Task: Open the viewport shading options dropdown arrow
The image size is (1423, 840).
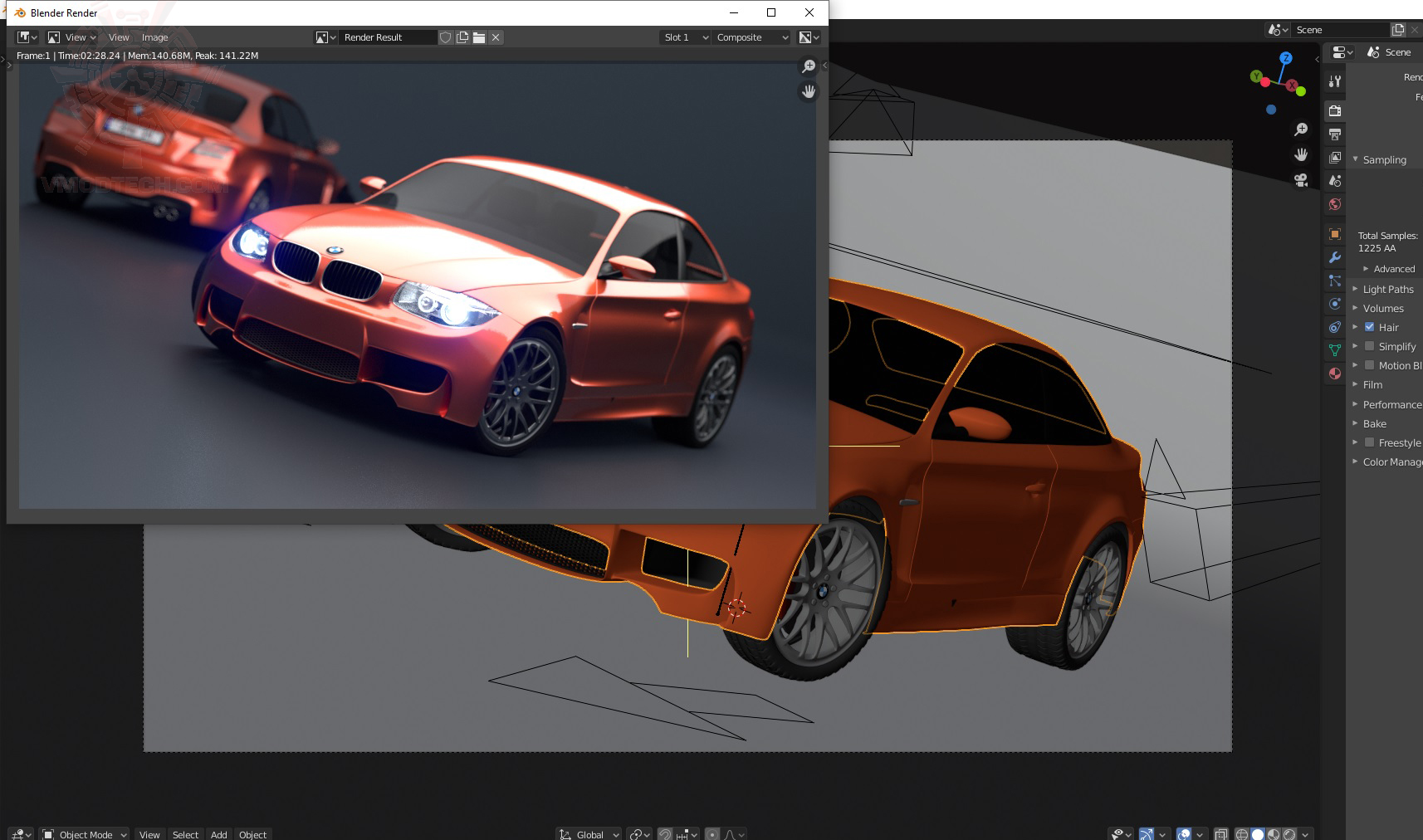Action: tap(1305, 834)
